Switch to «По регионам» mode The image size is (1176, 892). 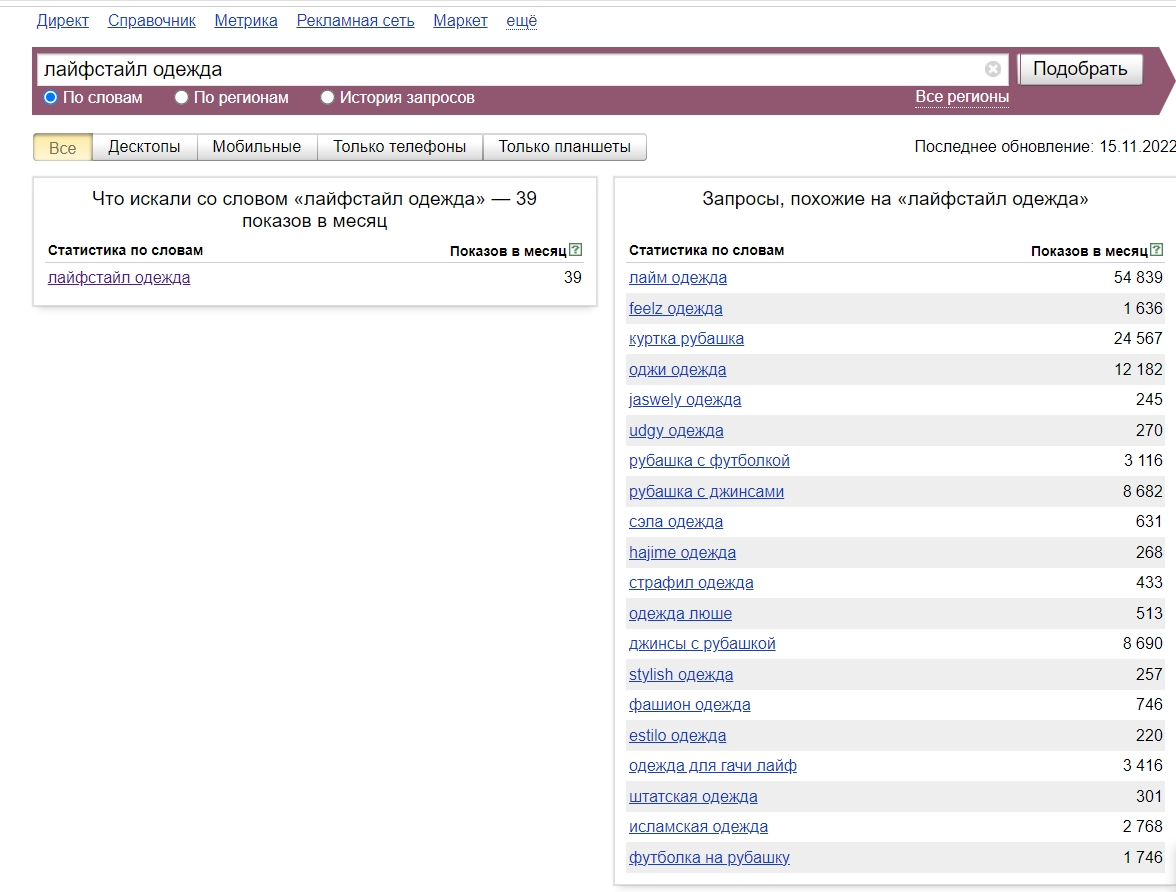pos(181,97)
